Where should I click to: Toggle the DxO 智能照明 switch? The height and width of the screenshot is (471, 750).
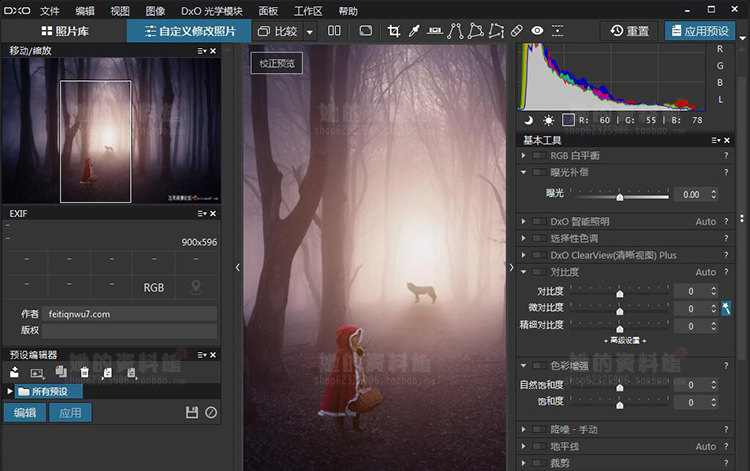pyautogui.click(x=539, y=221)
